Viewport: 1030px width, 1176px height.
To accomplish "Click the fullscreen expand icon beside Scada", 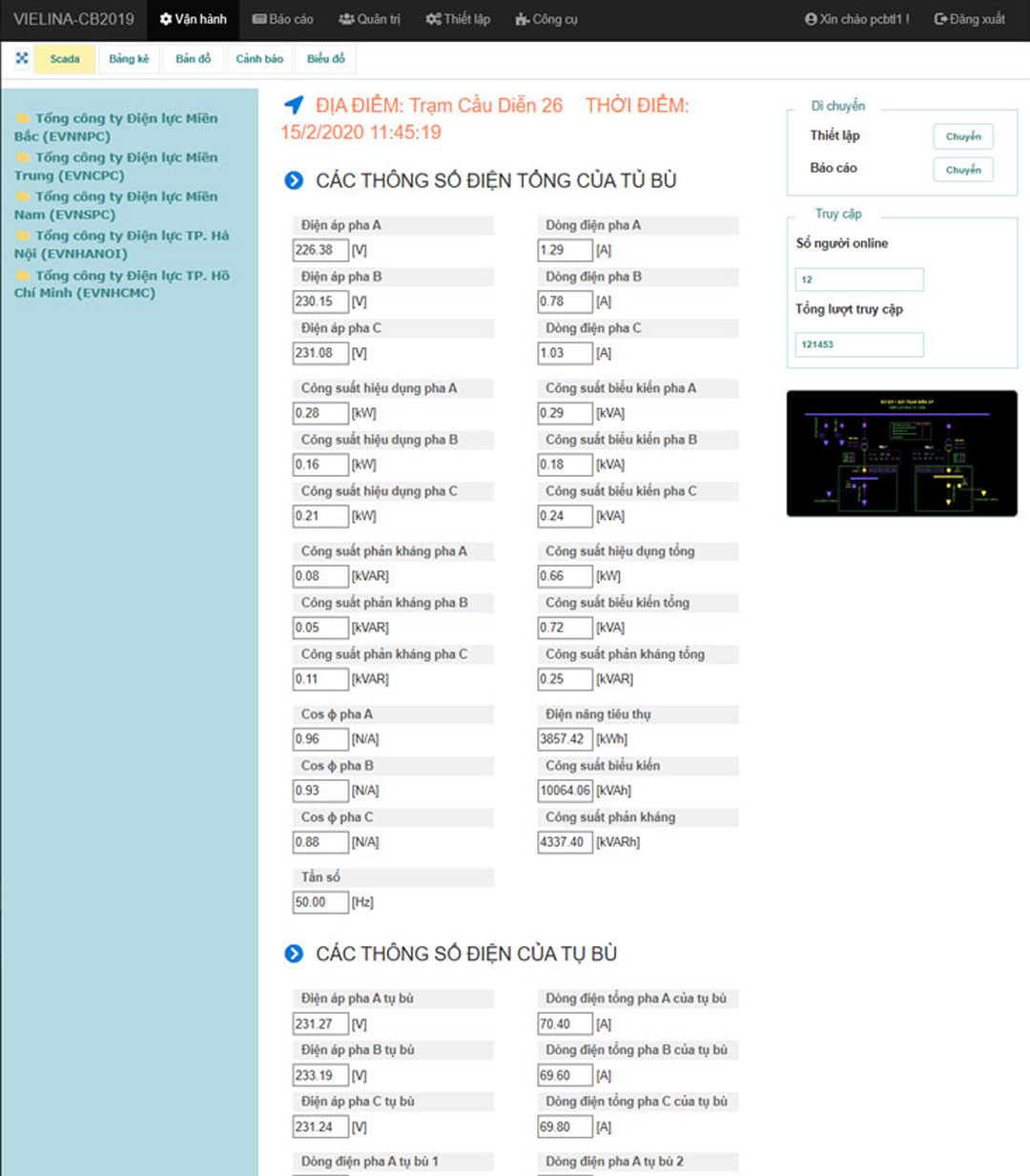I will (x=22, y=58).
